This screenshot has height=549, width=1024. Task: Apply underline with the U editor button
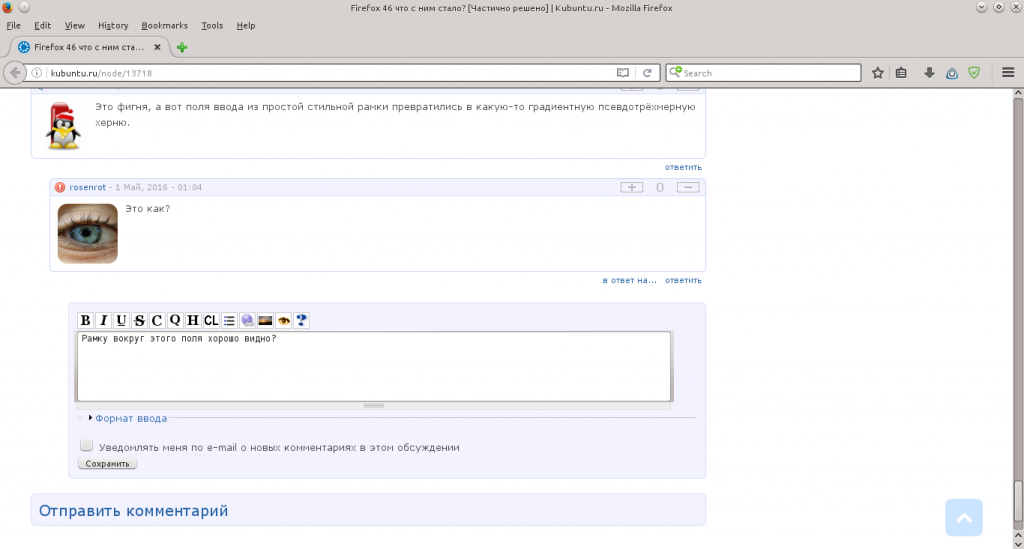[x=121, y=321]
